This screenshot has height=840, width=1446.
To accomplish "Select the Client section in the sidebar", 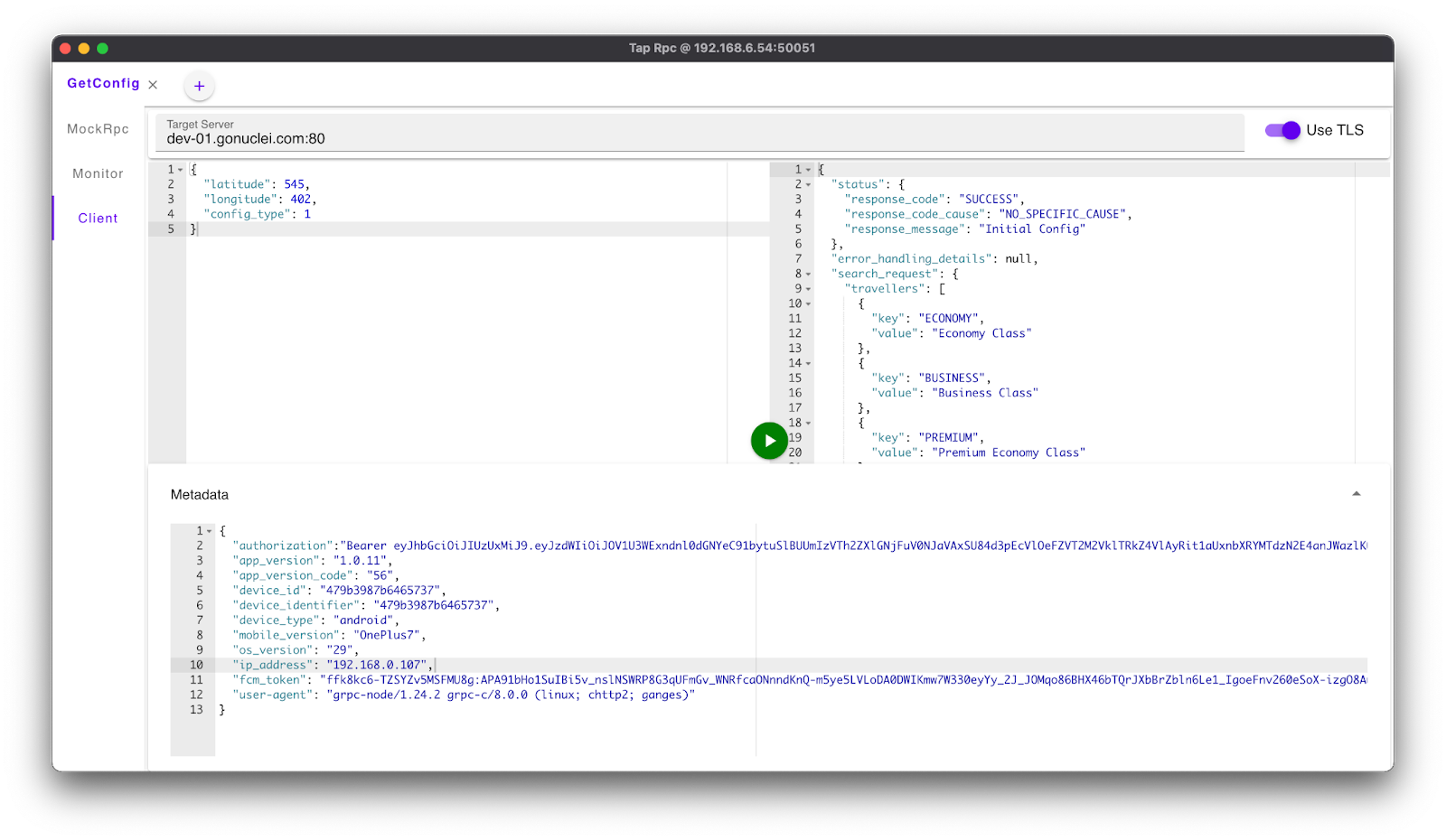I will click(98, 218).
